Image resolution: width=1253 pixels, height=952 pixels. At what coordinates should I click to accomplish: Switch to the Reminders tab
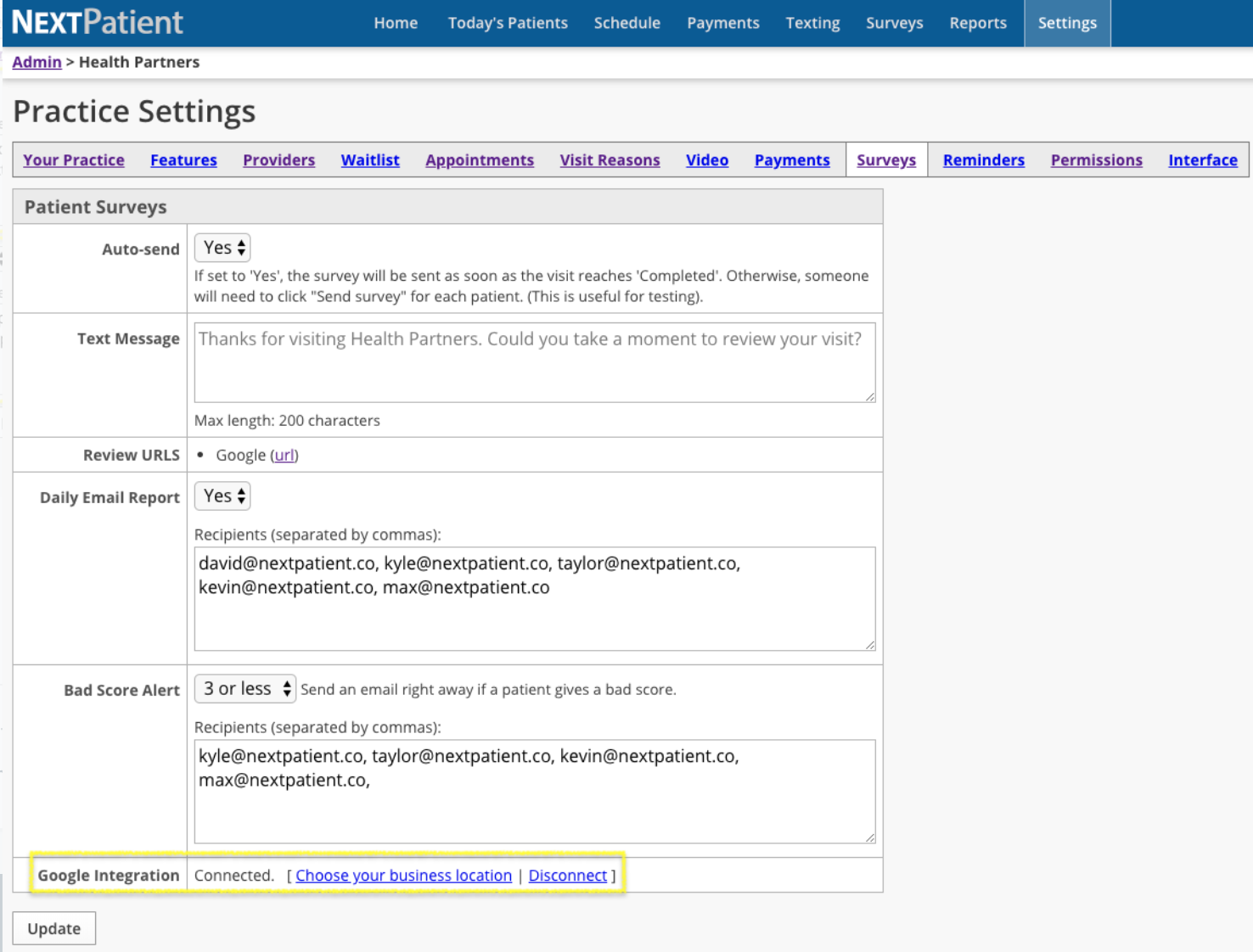click(983, 160)
